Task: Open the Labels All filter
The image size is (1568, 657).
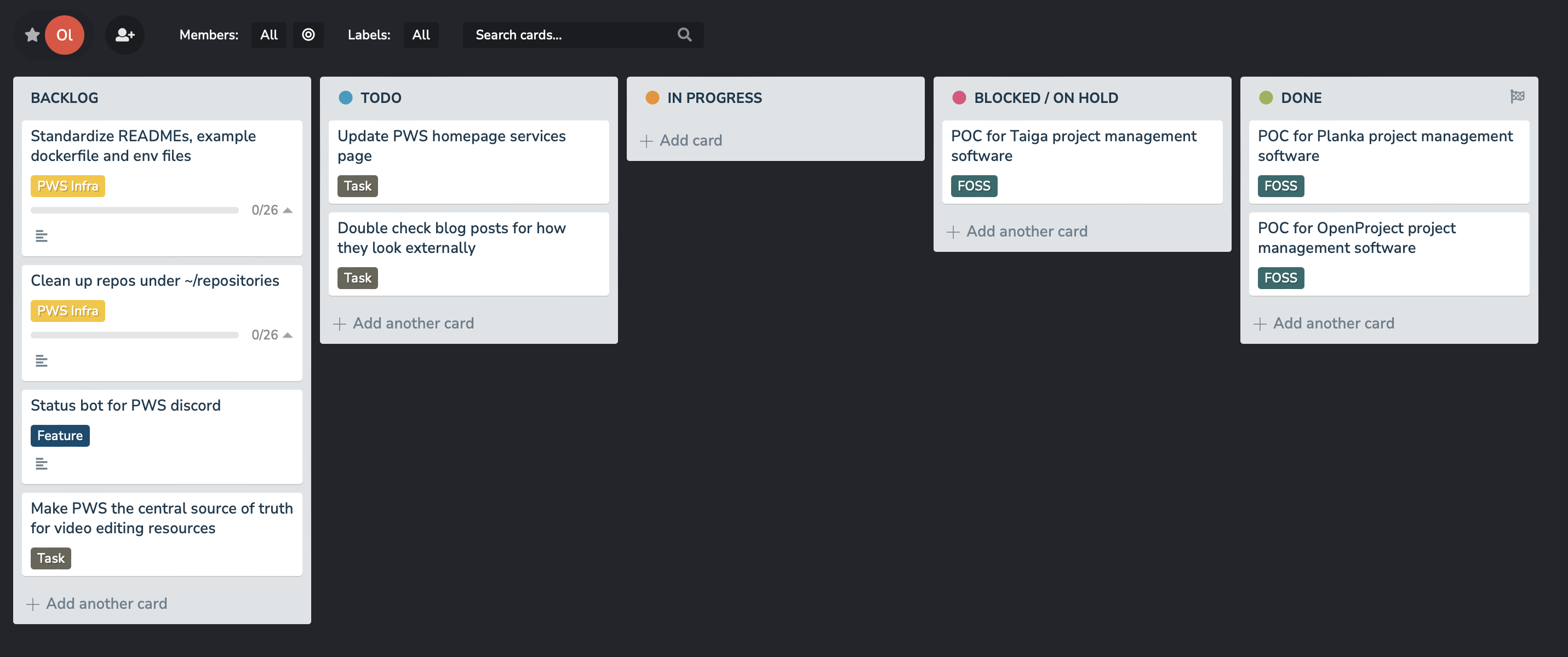Action: click(421, 34)
